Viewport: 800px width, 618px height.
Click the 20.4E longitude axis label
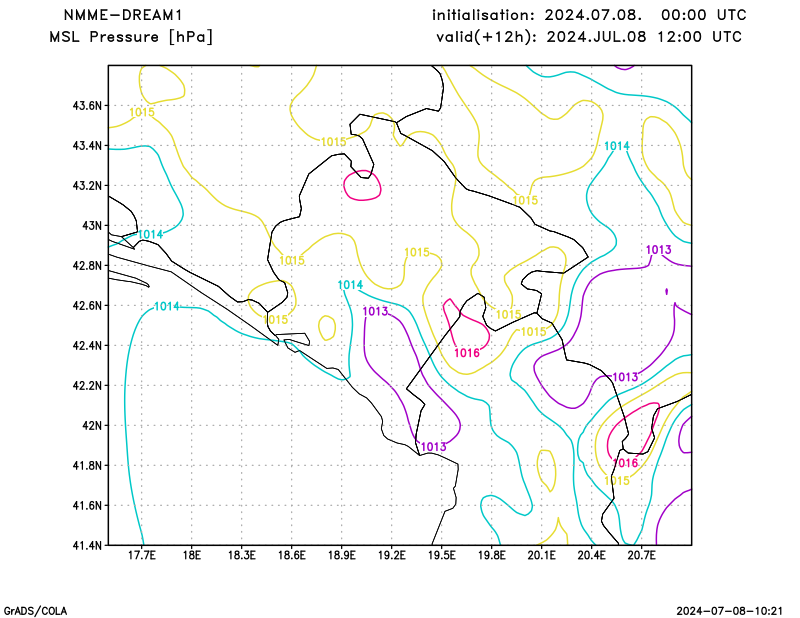pyautogui.click(x=592, y=555)
